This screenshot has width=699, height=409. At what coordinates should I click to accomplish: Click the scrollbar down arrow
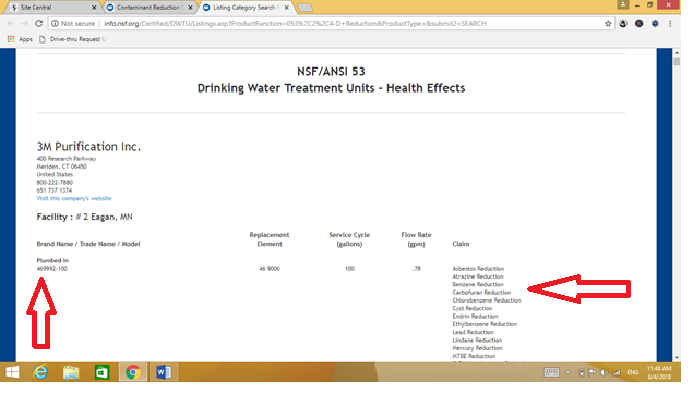(x=677, y=357)
